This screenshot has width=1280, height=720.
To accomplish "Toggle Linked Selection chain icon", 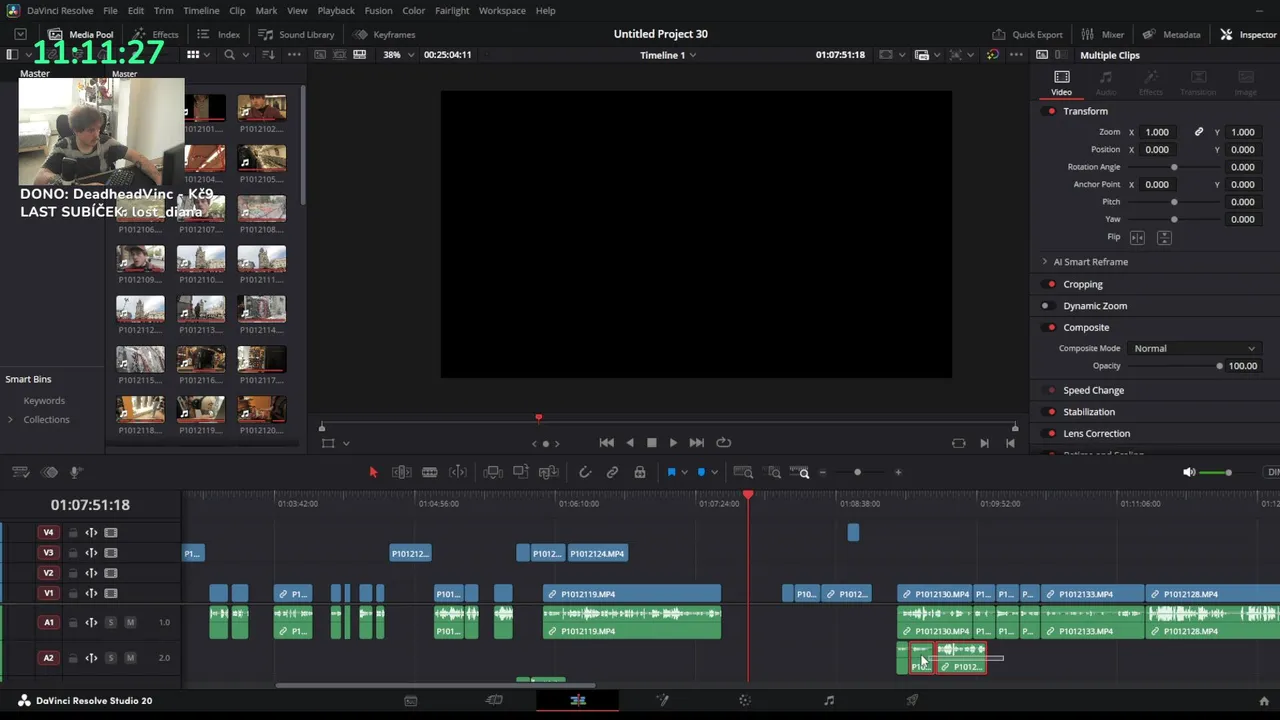I will [x=612, y=472].
